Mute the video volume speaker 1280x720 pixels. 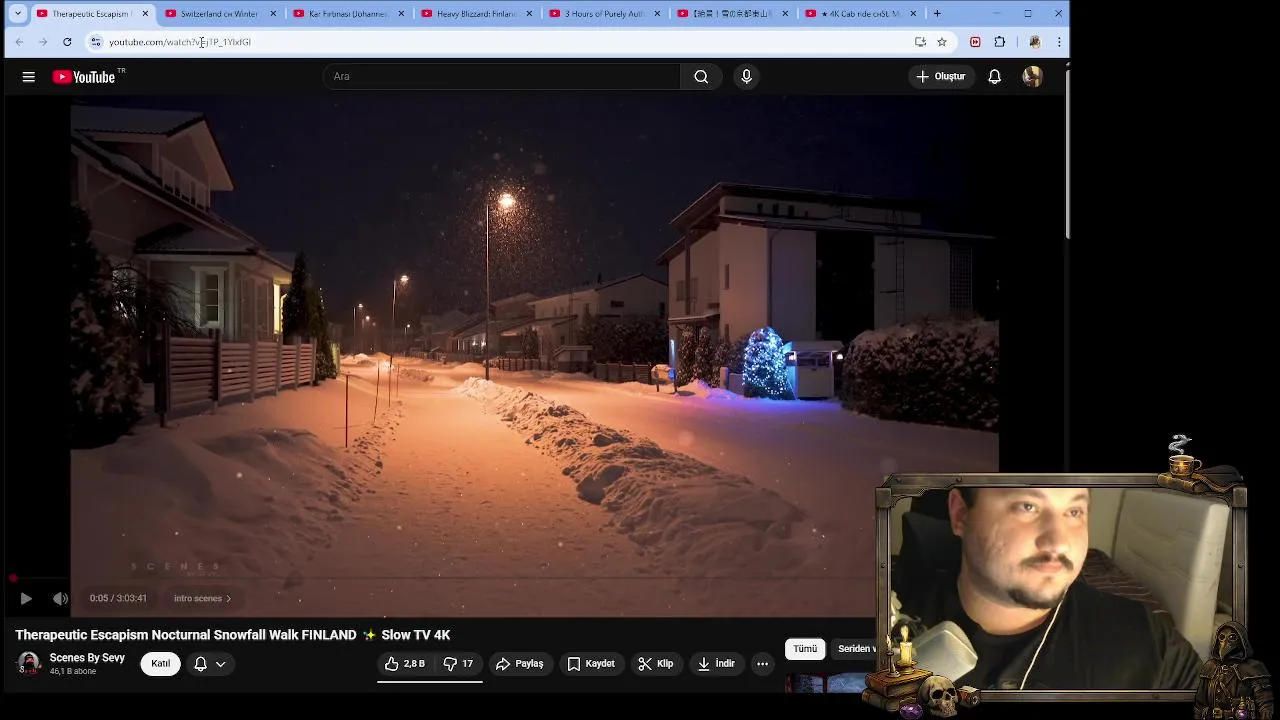point(60,599)
